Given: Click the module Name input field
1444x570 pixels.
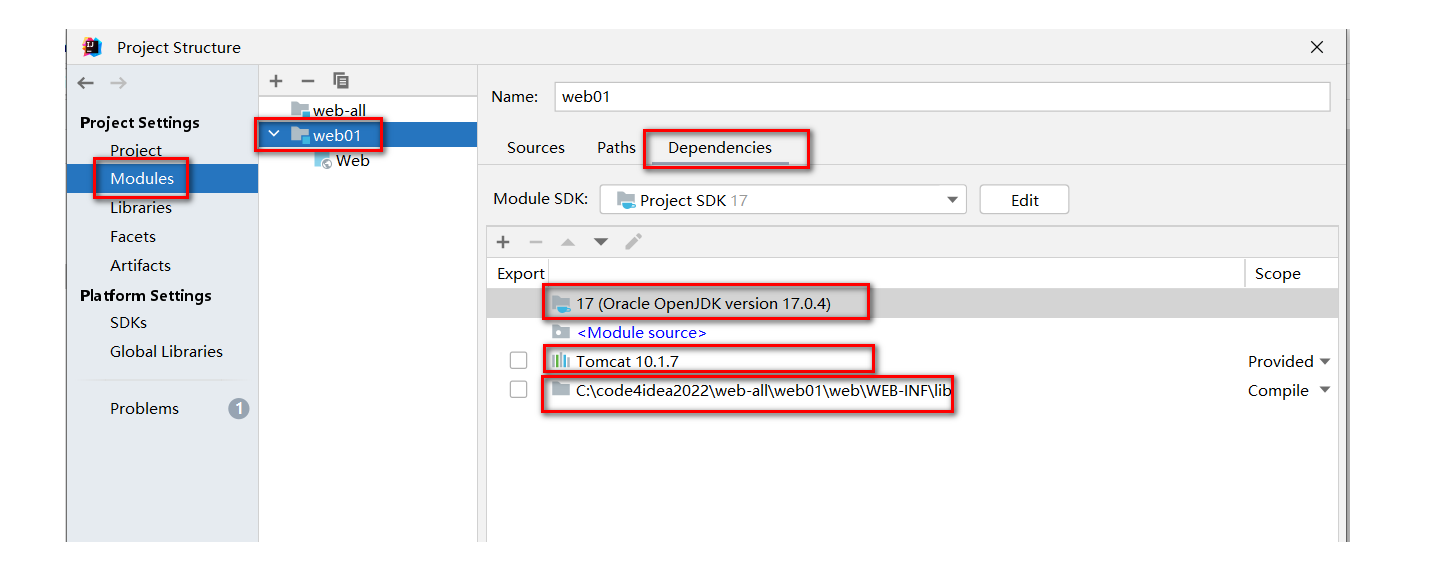Looking at the screenshot, I should pyautogui.click(x=941, y=97).
